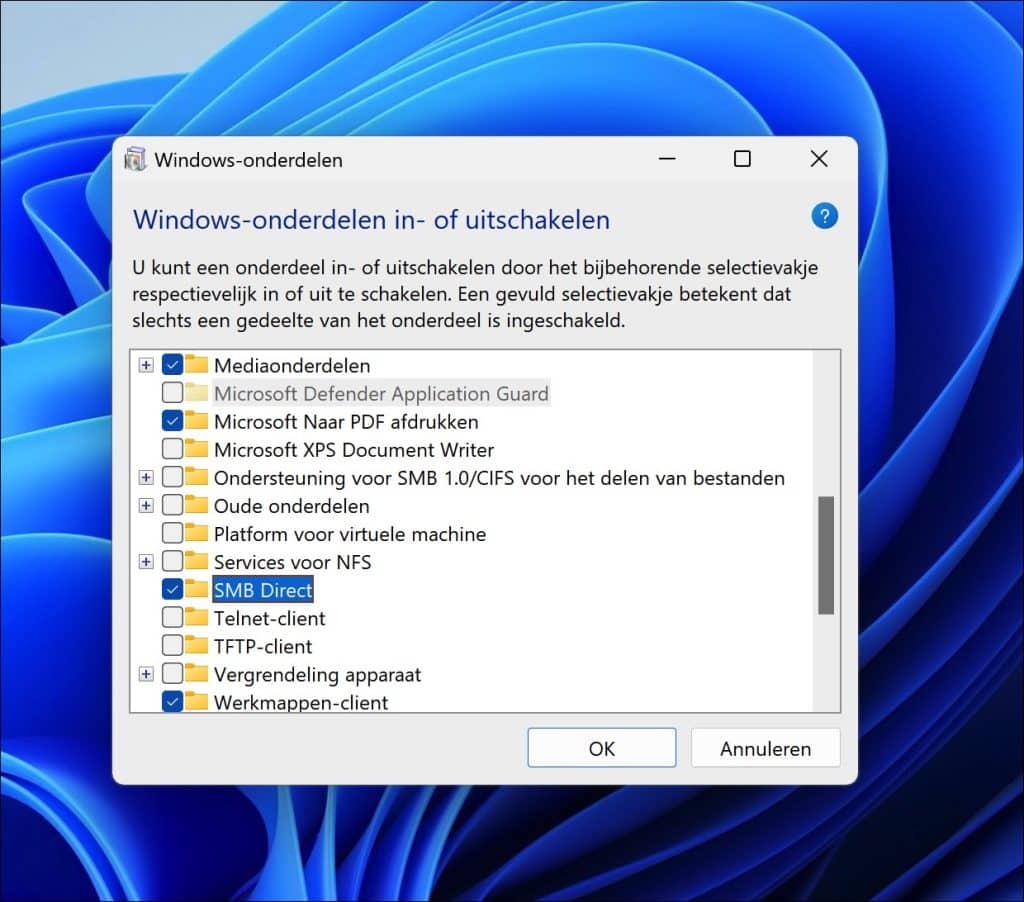Screen dimensions: 1024x902
Task: Enable Platform voor virtuele machine checkbox
Action: click(x=172, y=533)
